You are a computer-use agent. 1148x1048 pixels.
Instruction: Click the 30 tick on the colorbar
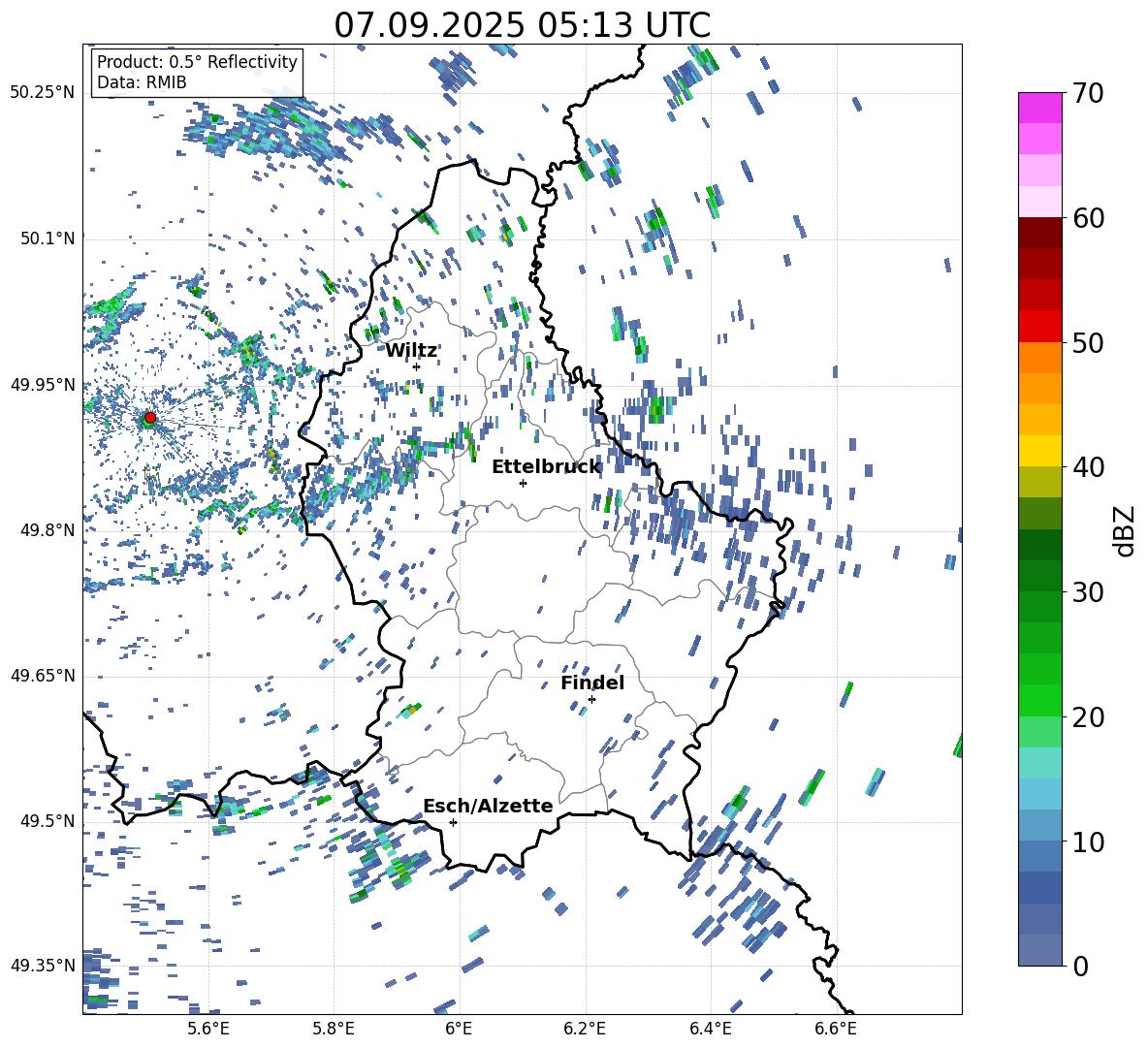1088,592
